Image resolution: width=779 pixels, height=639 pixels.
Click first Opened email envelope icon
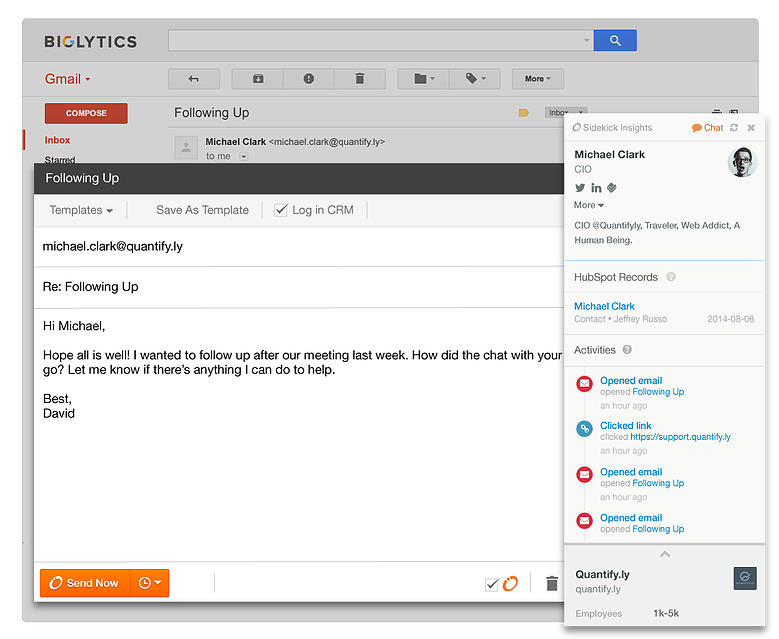click(584, 384)
